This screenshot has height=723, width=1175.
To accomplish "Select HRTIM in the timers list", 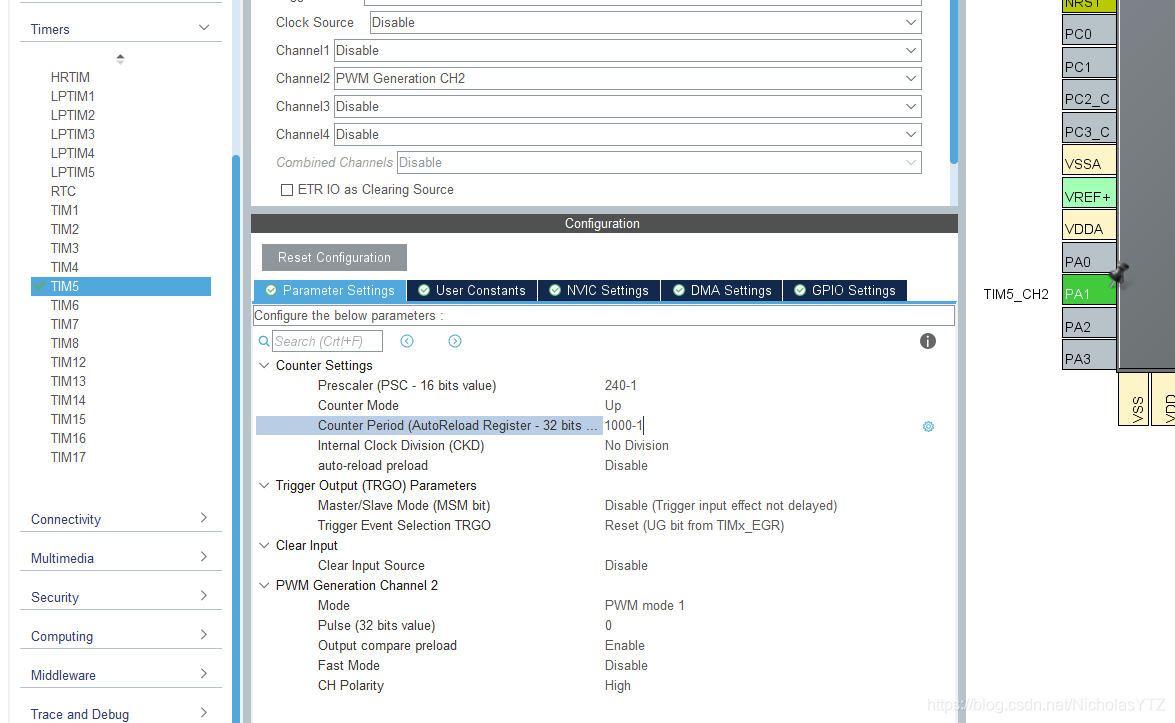I will (70, 78).
